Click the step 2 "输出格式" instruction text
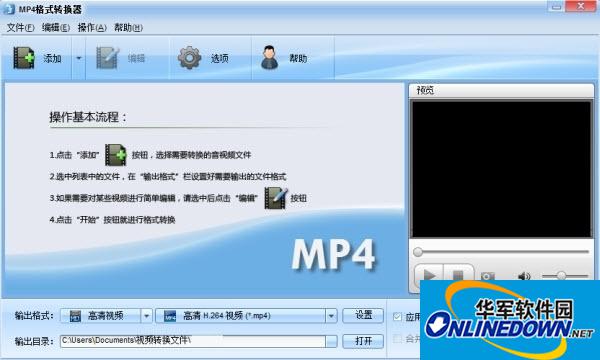Image resolution: width=600 pixels, height=360 pixels. [168, 176]
